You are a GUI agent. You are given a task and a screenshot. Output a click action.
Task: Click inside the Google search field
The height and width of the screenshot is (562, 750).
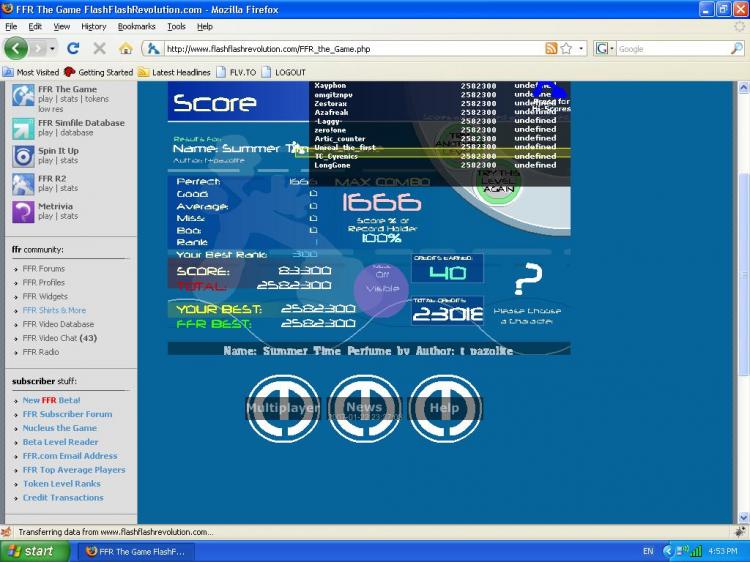672,49
